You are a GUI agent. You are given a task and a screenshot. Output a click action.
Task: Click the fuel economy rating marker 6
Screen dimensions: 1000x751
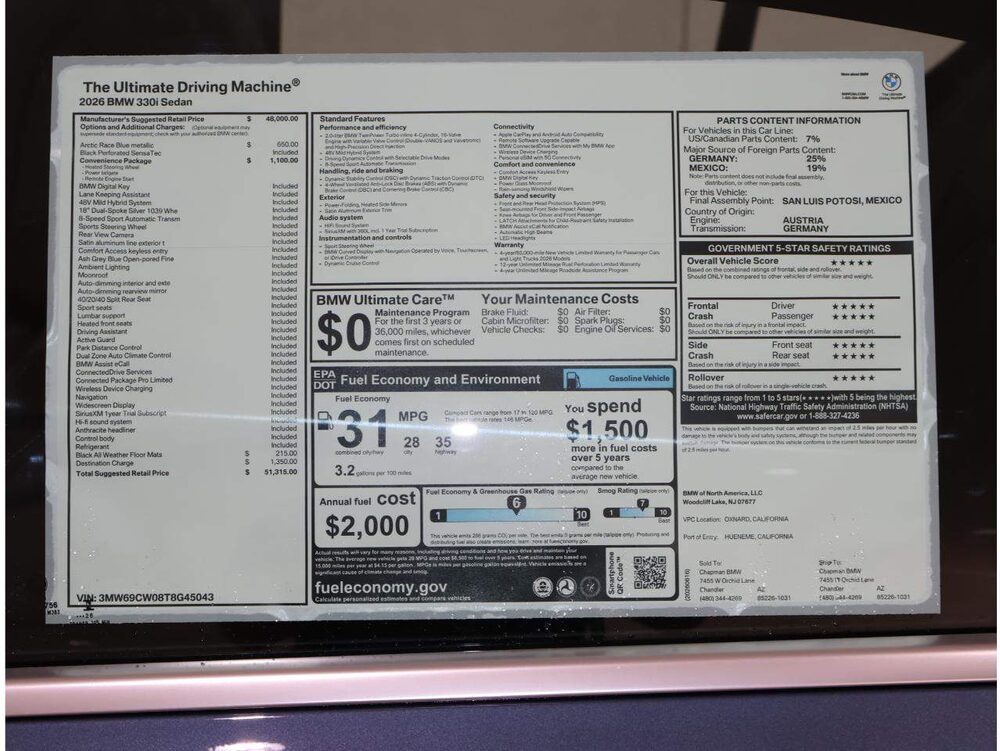click(x=516, y=504)
